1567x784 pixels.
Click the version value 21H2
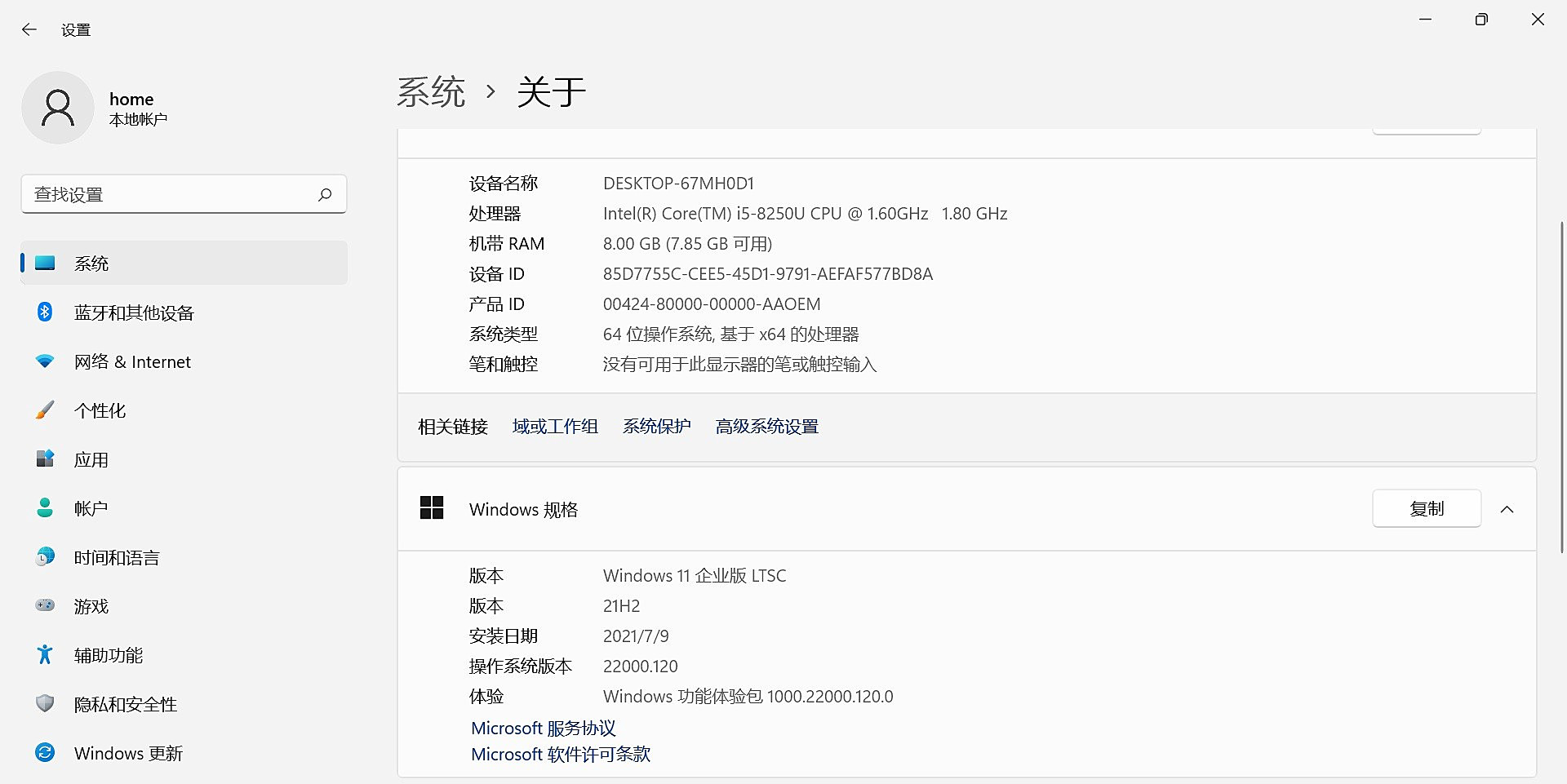[622, 606]
